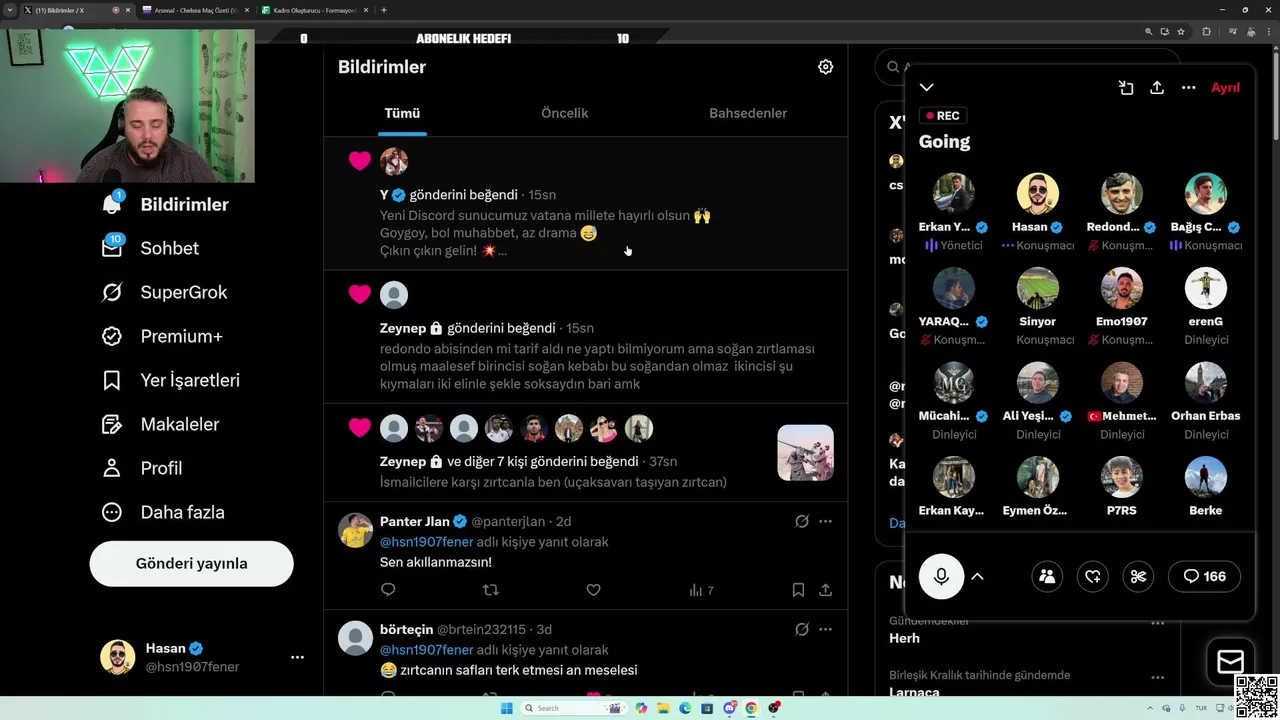Open account menu dots next to Hasan
This screenshot has height=720, width=1280.
click(x=297, y=657)
